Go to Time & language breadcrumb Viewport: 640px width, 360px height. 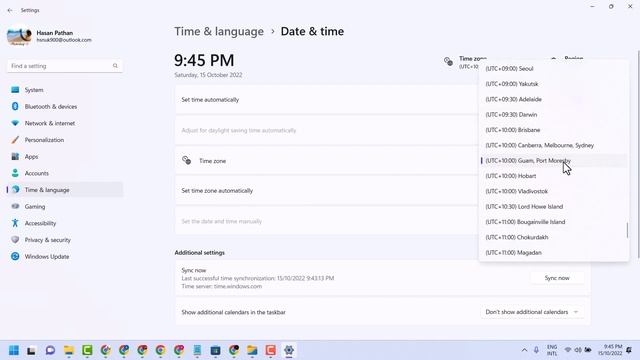219,31
